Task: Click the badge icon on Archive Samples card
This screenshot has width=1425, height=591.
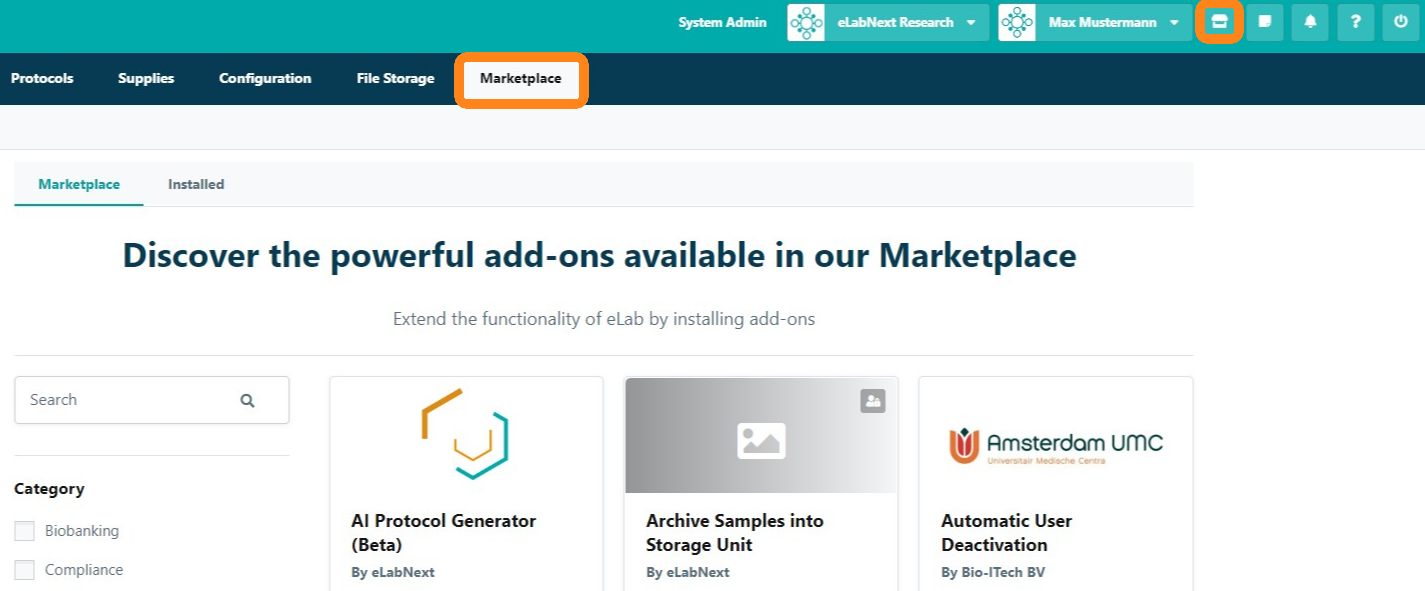Action: [873, 401]
